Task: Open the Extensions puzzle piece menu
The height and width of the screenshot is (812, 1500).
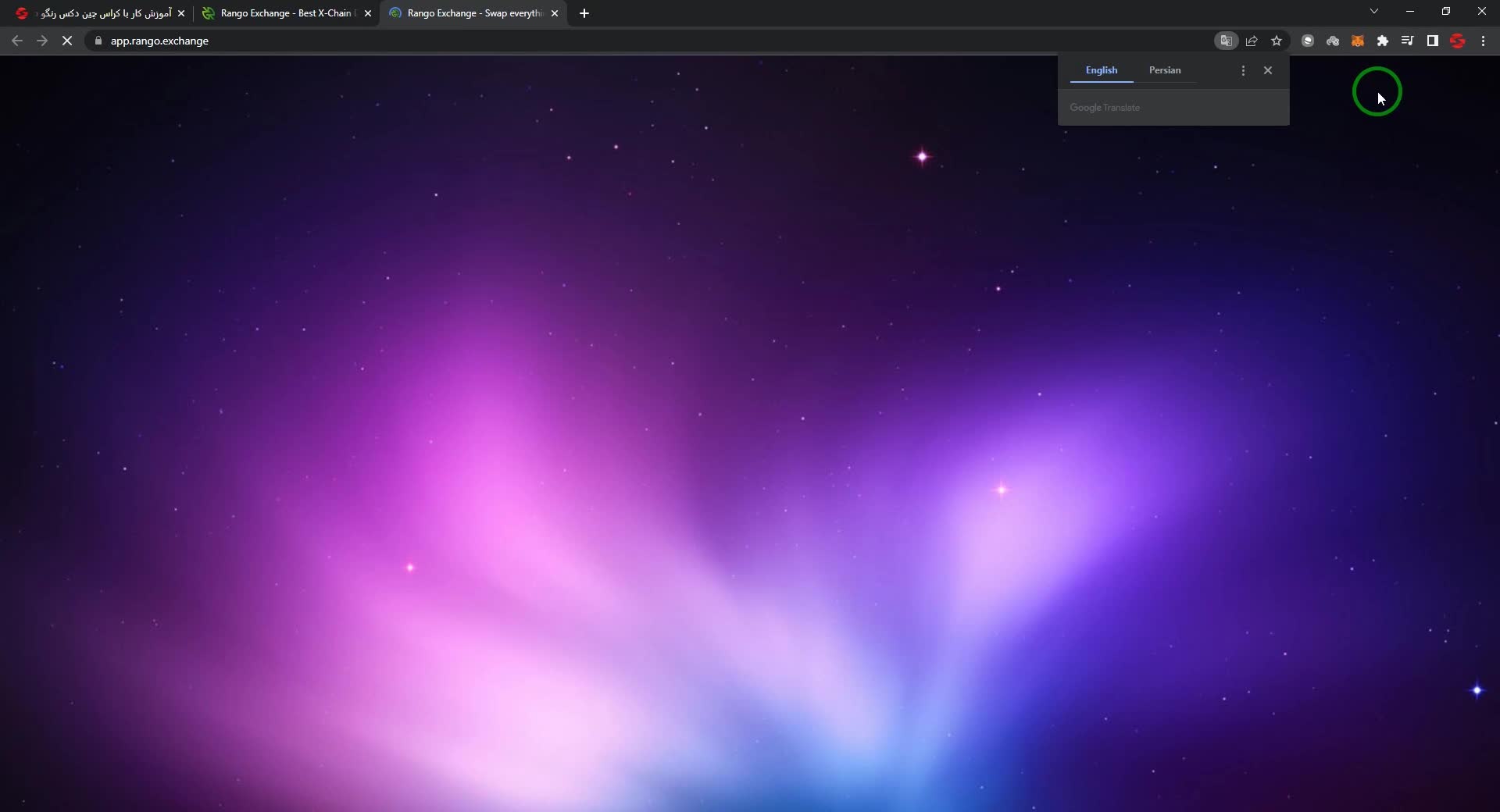Action: (1383, 41)
